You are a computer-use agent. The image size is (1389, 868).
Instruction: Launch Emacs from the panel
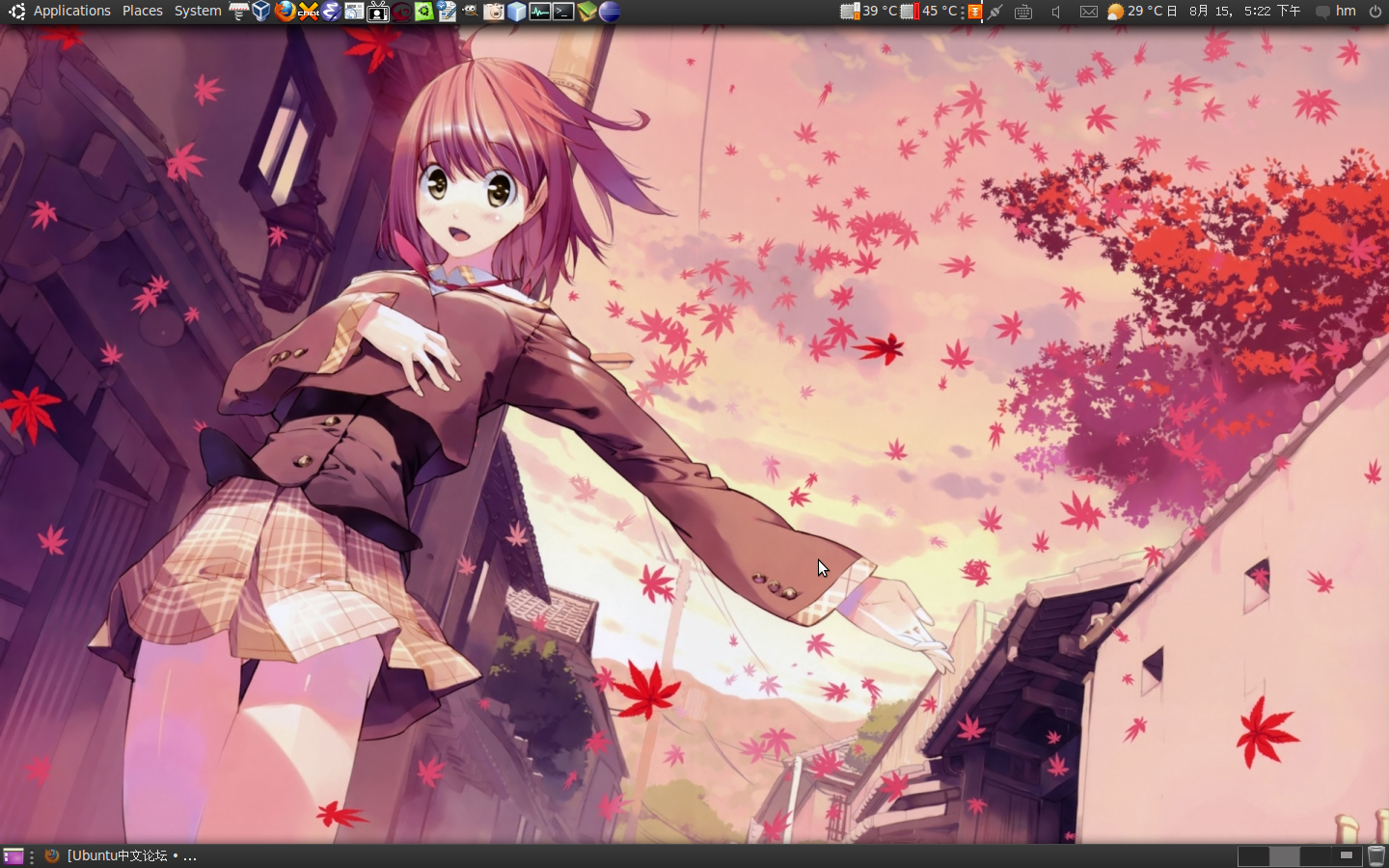331,12
